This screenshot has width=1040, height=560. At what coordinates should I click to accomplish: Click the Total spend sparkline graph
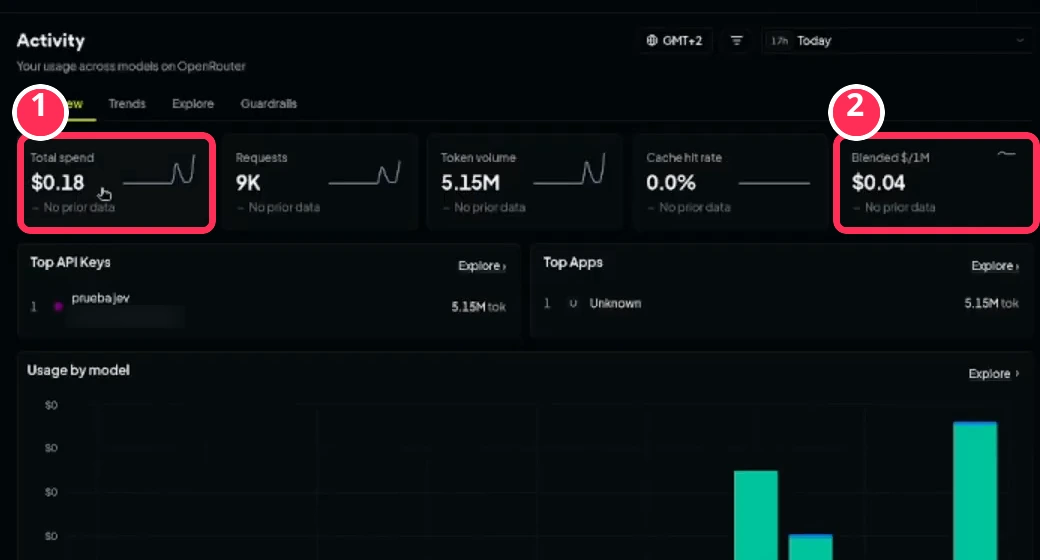click(160, 171)
